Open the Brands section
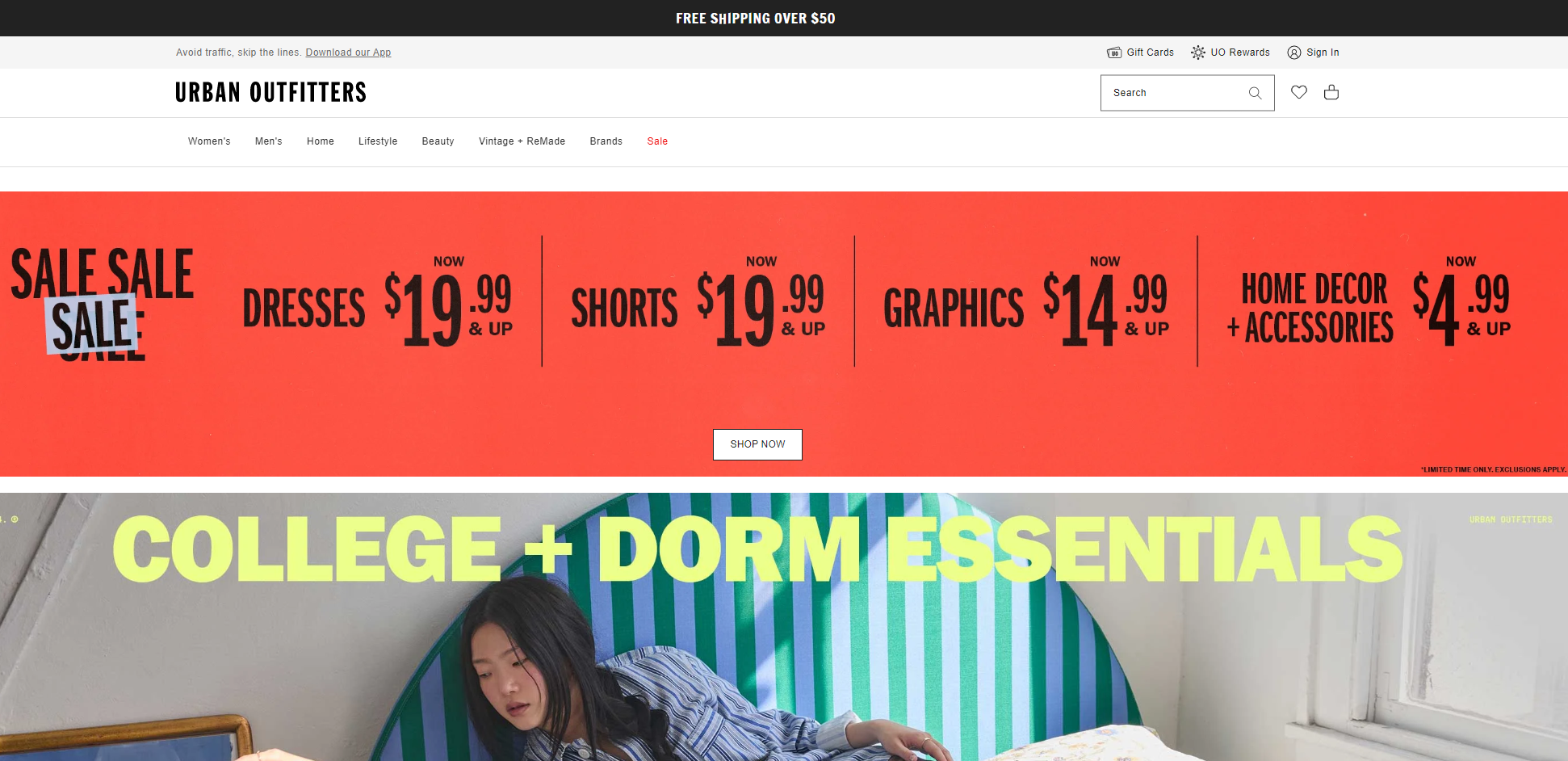1568x761 pixels. click(606, 141)
